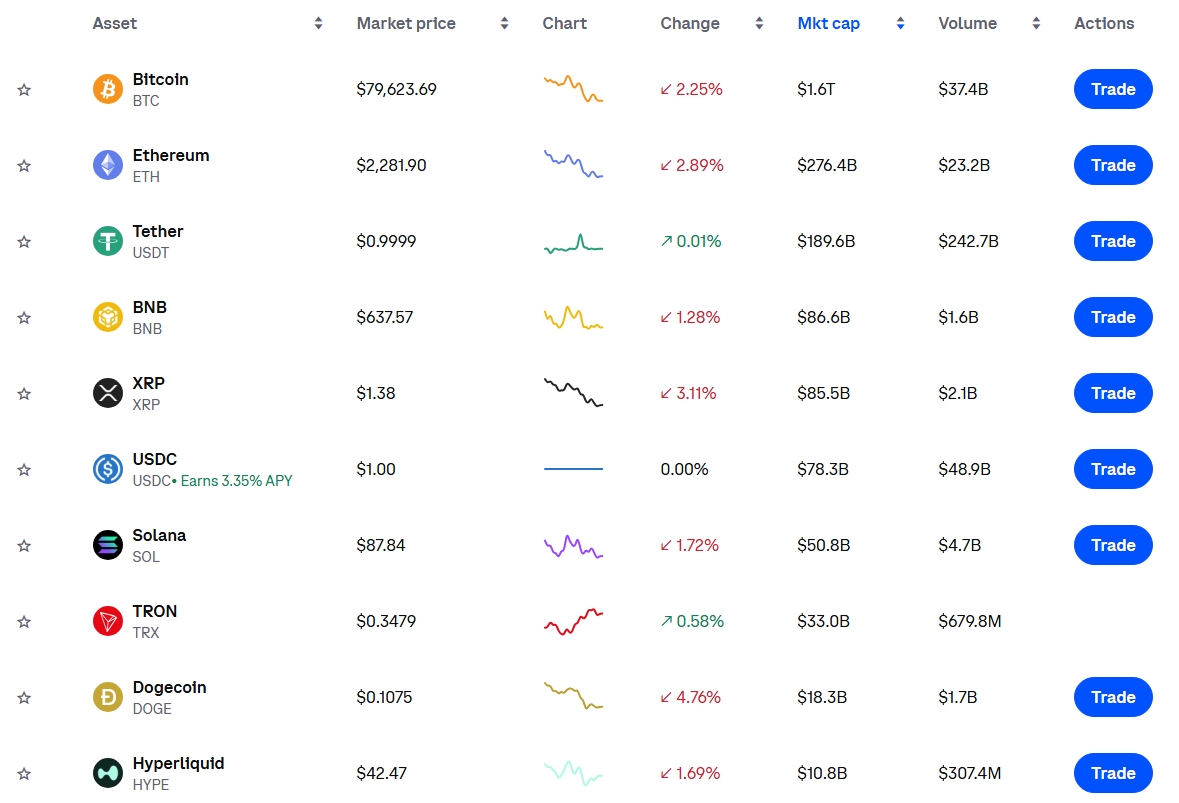Trade Bitcoin with its Trade button
Viewport: 1179px width, 803px height.
pos(1113,89)
